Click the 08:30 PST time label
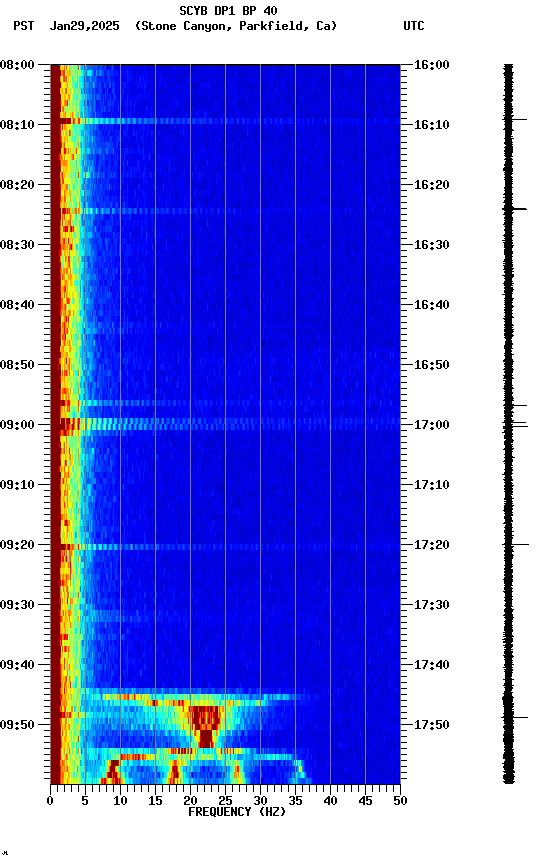This screenshot has height=864, width=552. coord(17,245)
